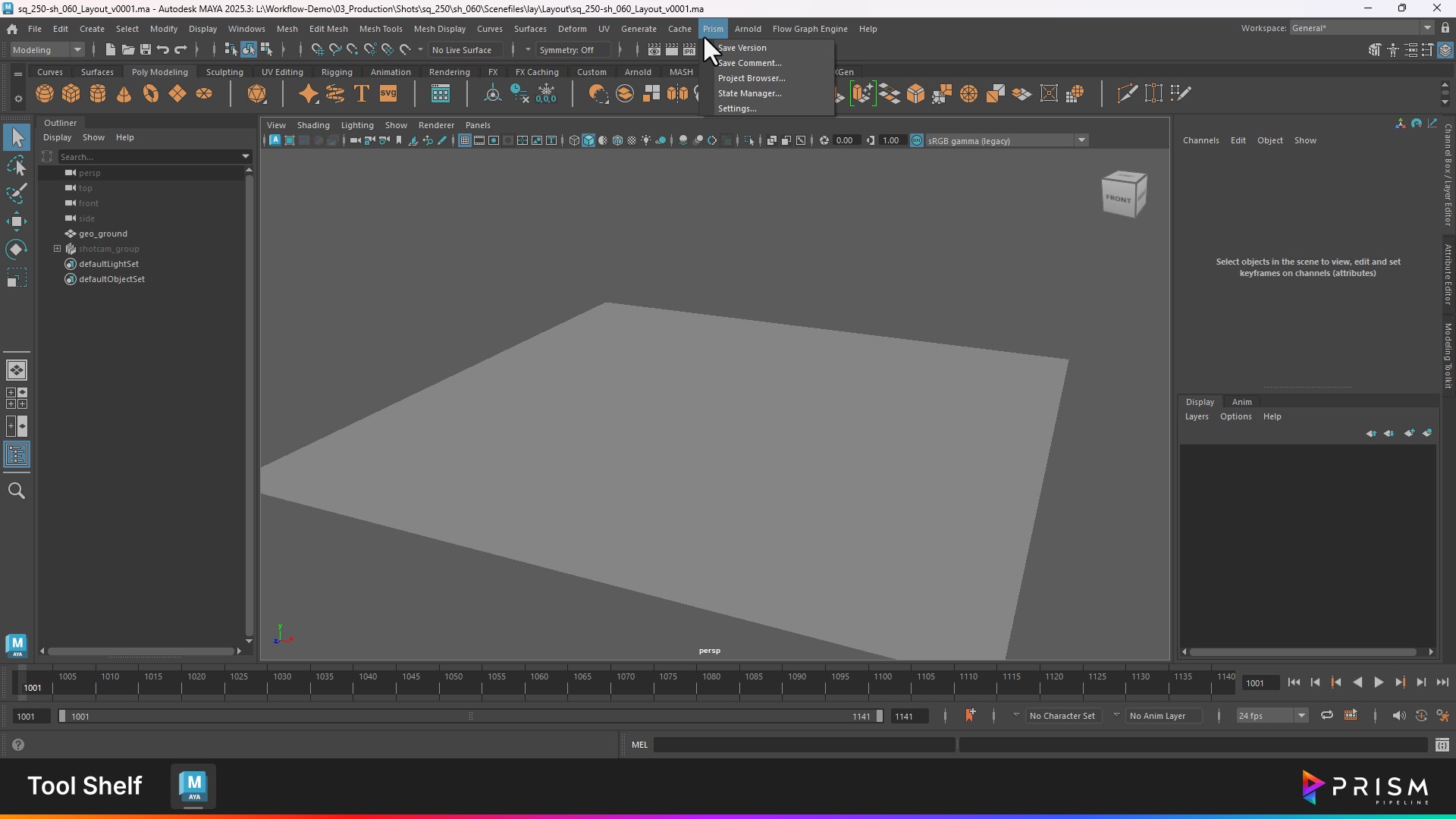Click the polygon sphere shelf icon
This screenshot has width=1456, height=819.
(x=45, y=94)
